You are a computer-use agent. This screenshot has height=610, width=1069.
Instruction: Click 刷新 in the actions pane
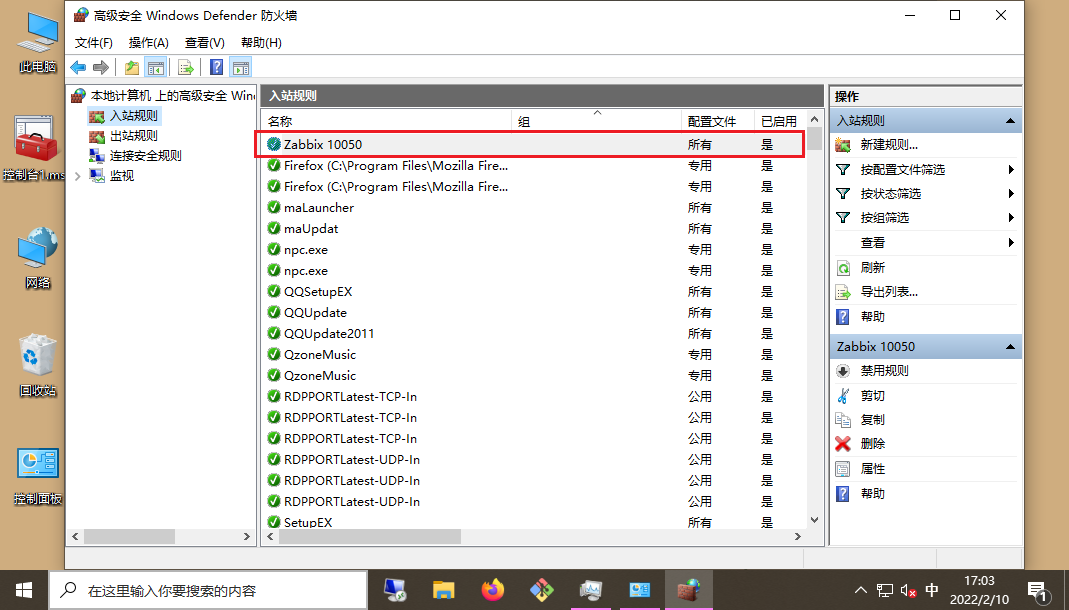tap(873, 267)
